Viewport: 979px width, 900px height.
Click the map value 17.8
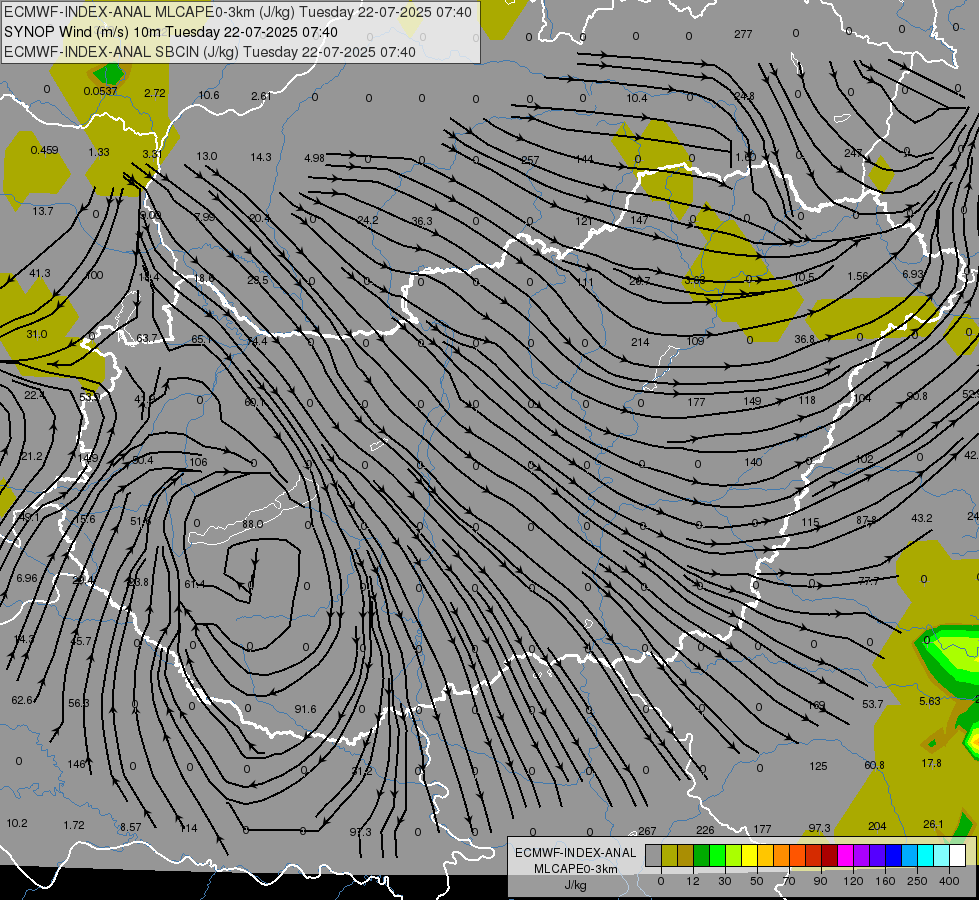pos(932,763)
